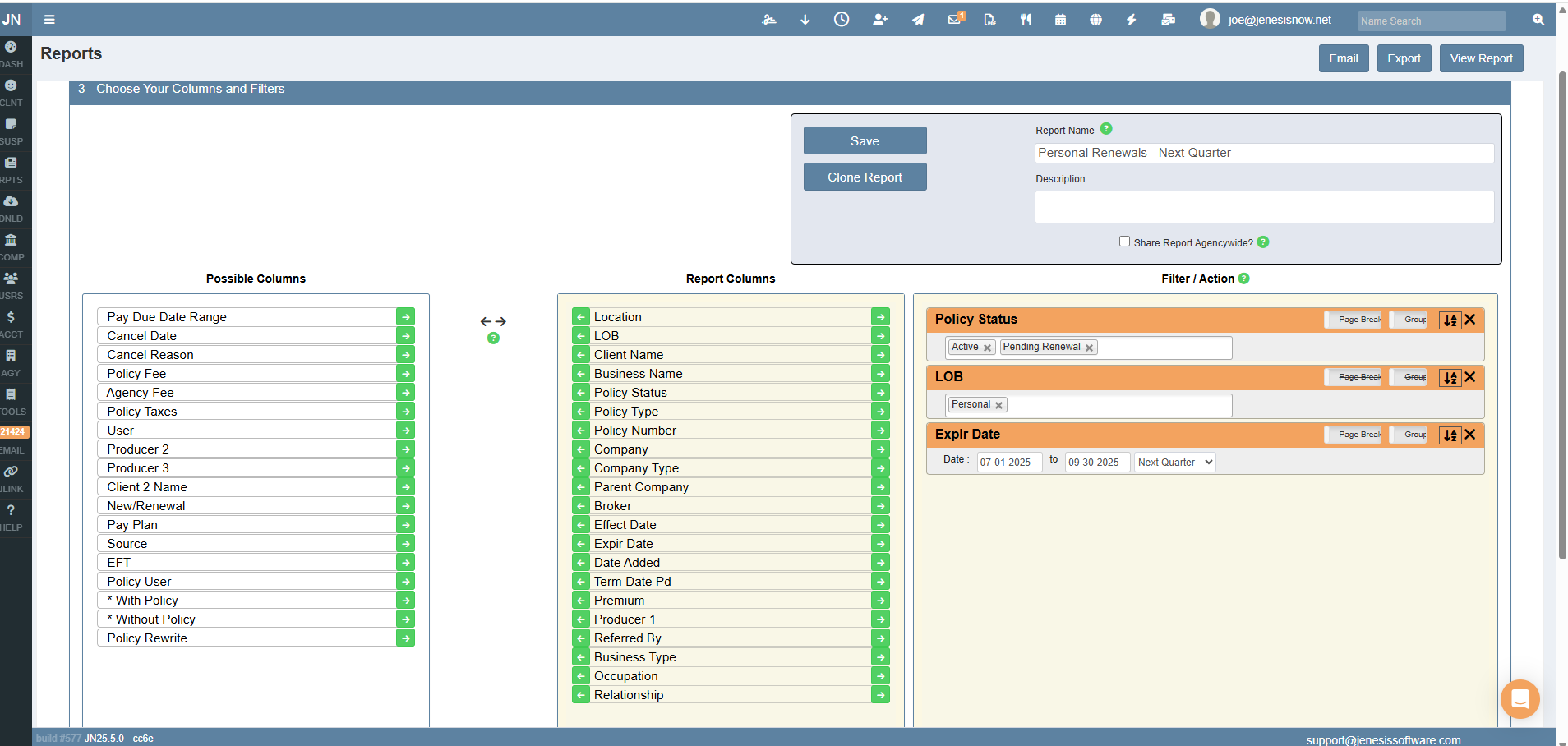Viewport: 1568px width, 746px height.
Task: Open the chat support bubble
Action: (x=1519, y=699)
